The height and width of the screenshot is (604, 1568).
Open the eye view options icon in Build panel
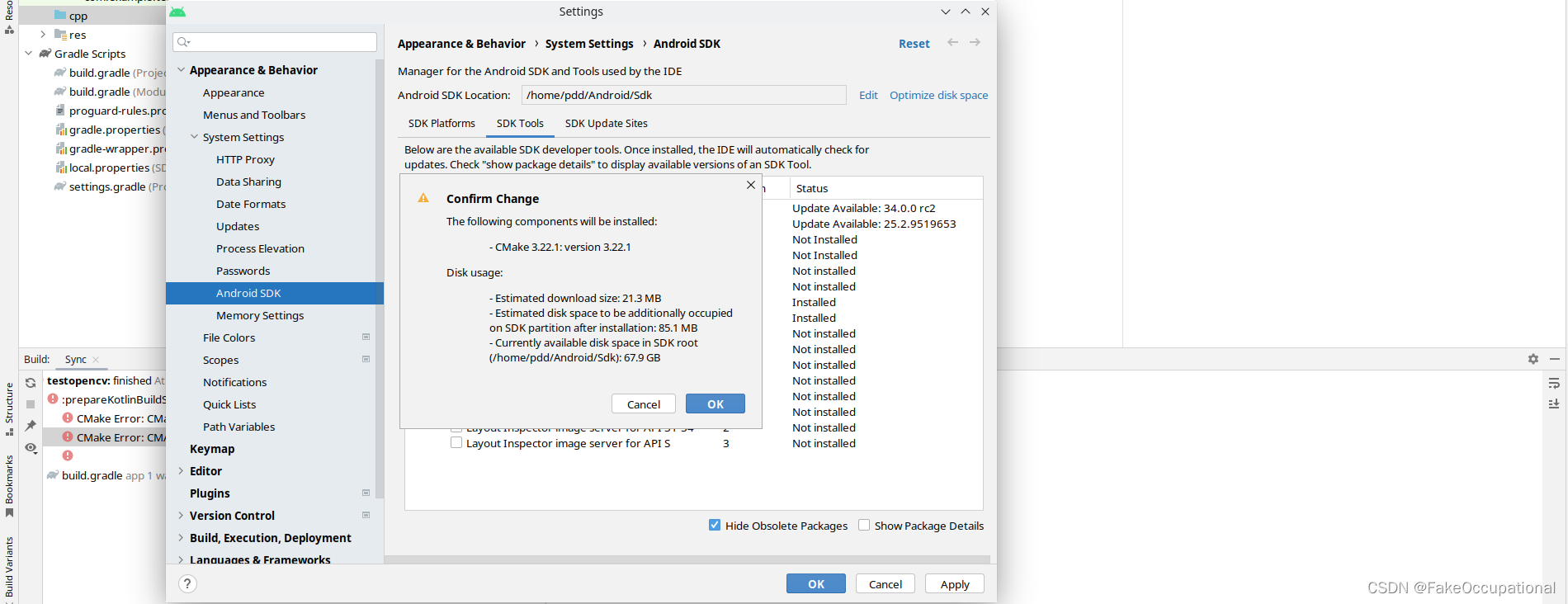coord(31,448)
